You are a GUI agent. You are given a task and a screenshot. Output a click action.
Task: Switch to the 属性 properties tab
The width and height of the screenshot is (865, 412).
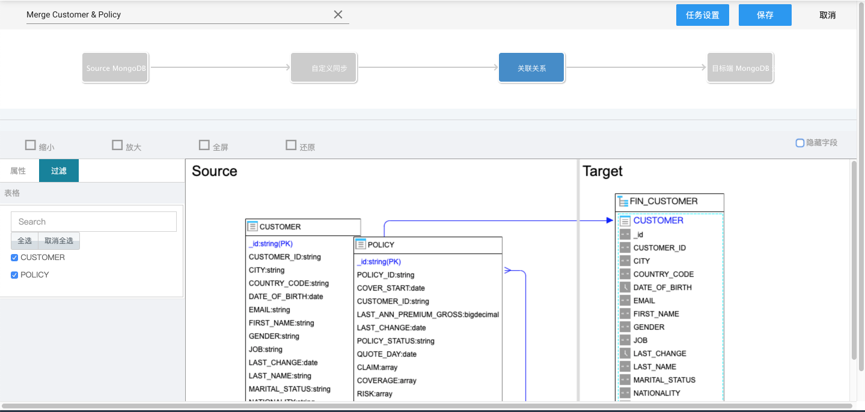click(18, 171)
